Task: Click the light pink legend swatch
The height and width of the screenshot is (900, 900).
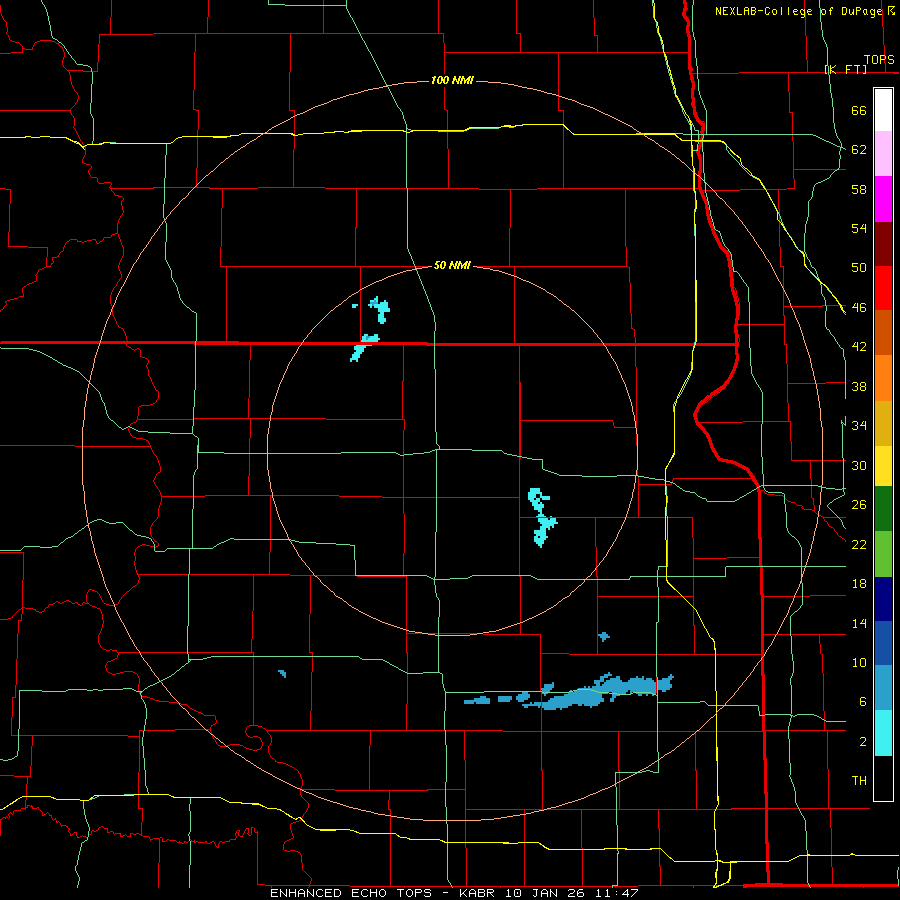Action: (883, 153)
